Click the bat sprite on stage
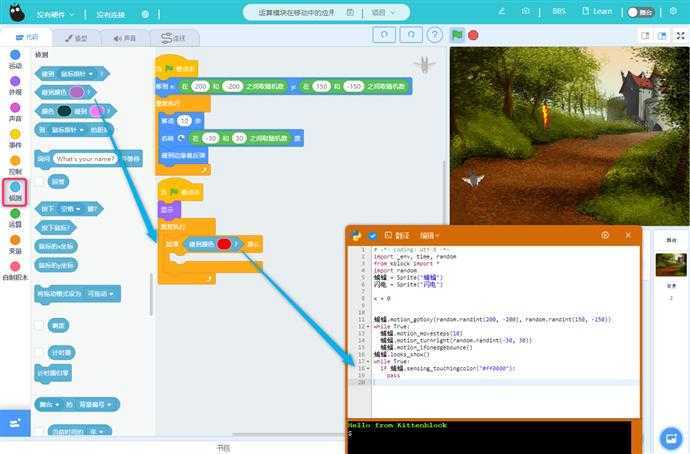 pos(473,179)
